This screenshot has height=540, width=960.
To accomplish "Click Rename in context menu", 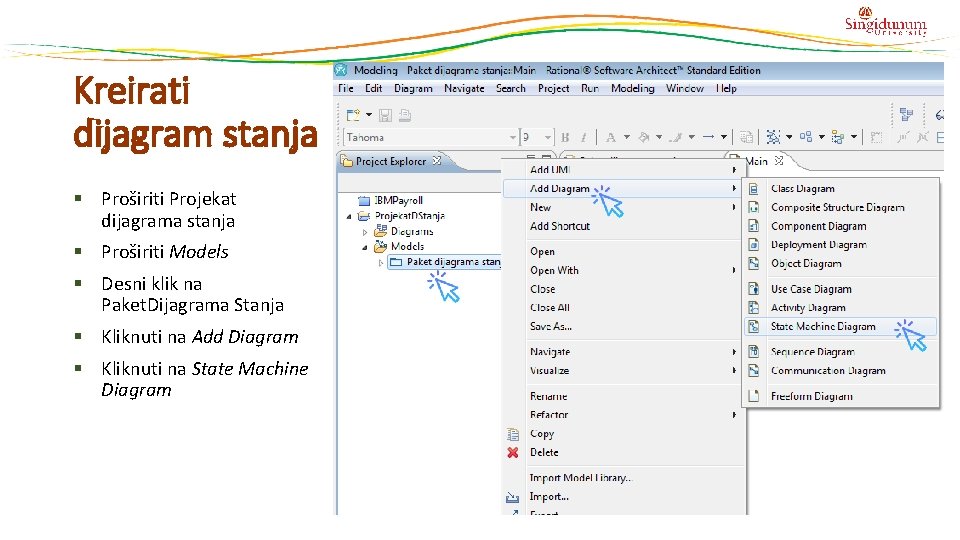I will click(623, 396).
